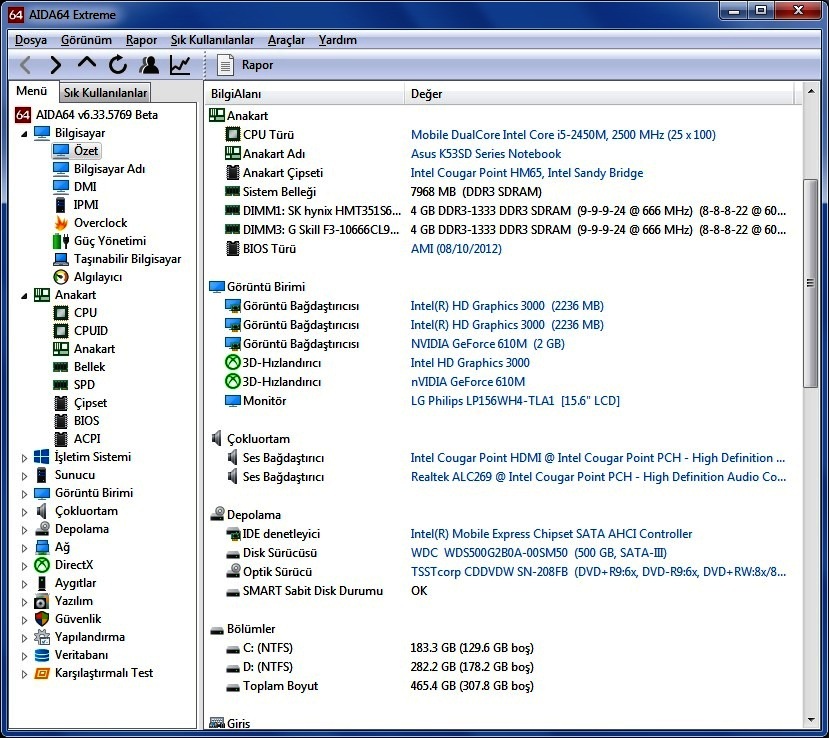Screen dimensions: 829x738
Task: Expand the Çokluortam tree node arrow
Action: click(24, 512)
